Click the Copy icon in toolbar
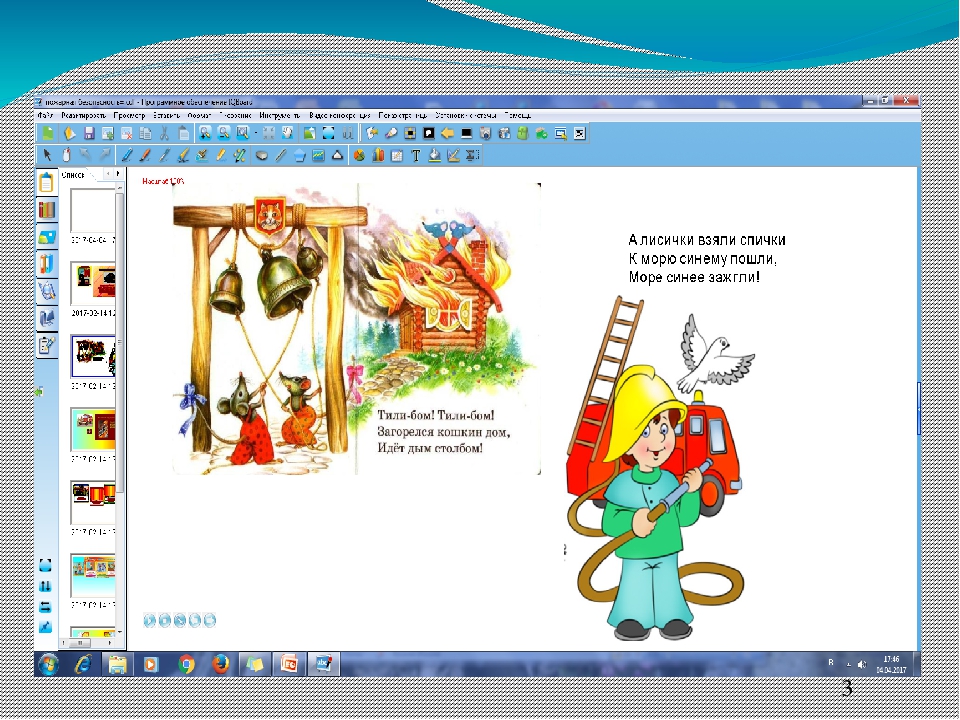The image size is (960, 720). 146,133
